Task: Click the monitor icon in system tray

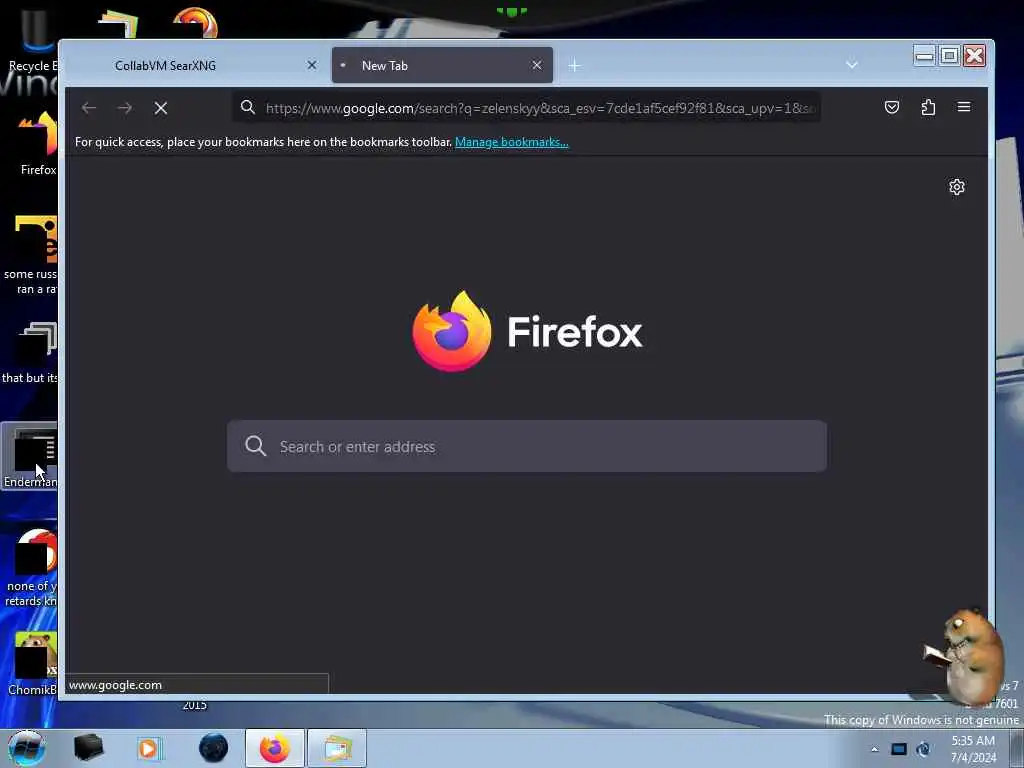Action: (899, 749)
